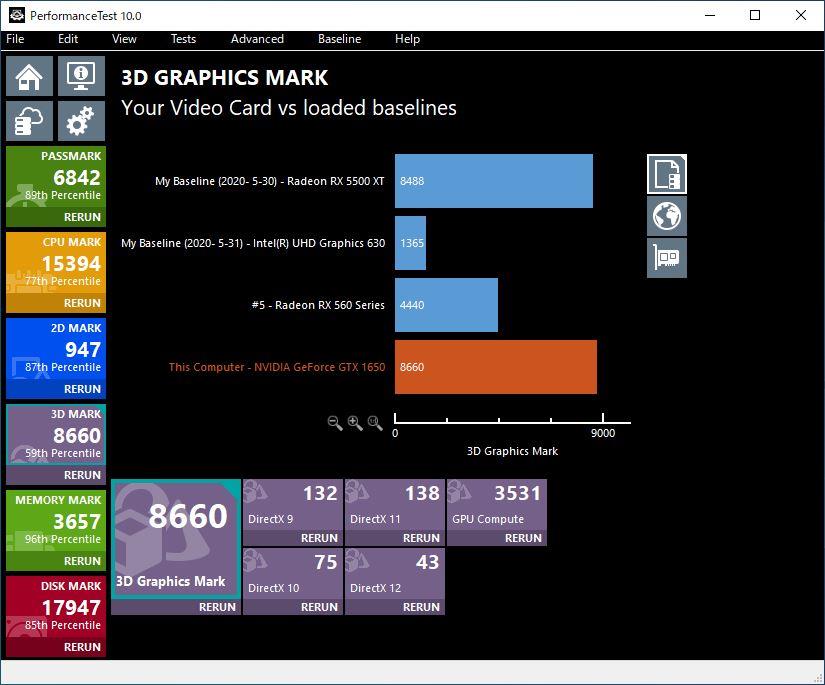Click the 'My Baseline (2020- 5-31)' Intel UHD label
Viewport: 825px width, 685px height.
253,244
